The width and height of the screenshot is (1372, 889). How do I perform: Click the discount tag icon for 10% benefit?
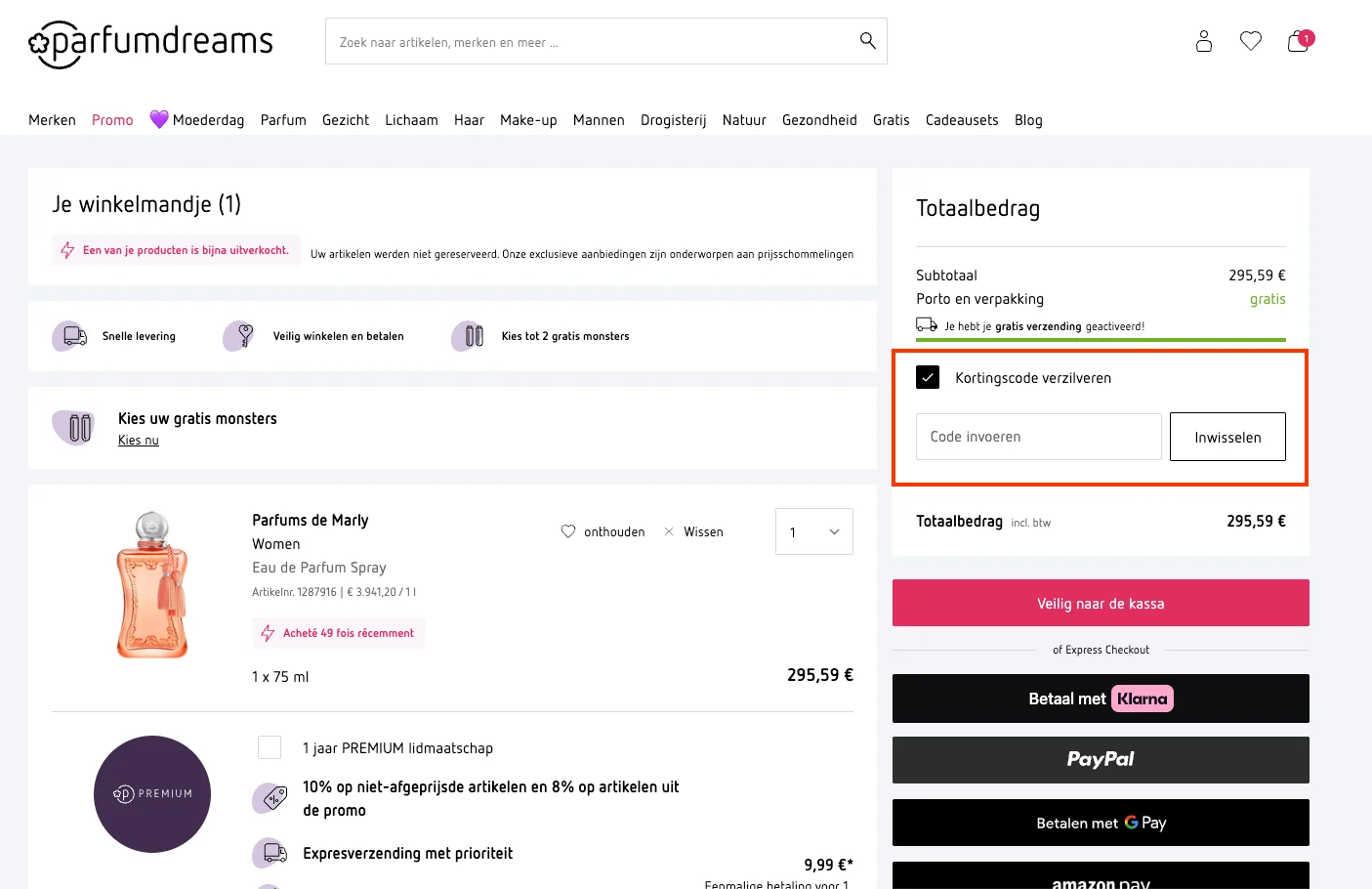tap(270, 798)
